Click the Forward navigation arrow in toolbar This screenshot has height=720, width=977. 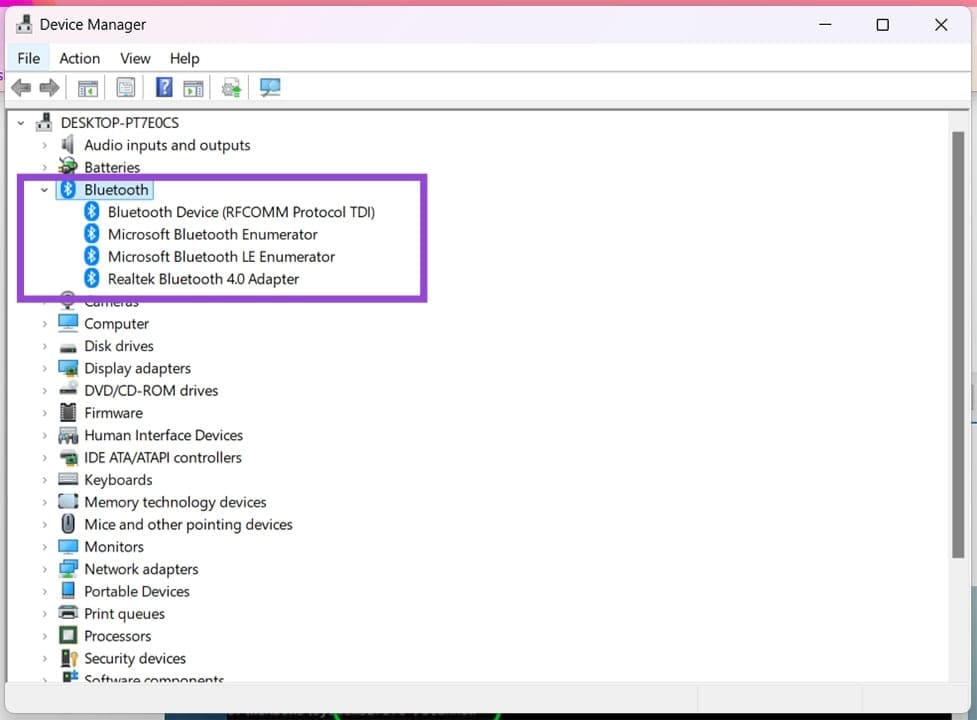(49, 87)
